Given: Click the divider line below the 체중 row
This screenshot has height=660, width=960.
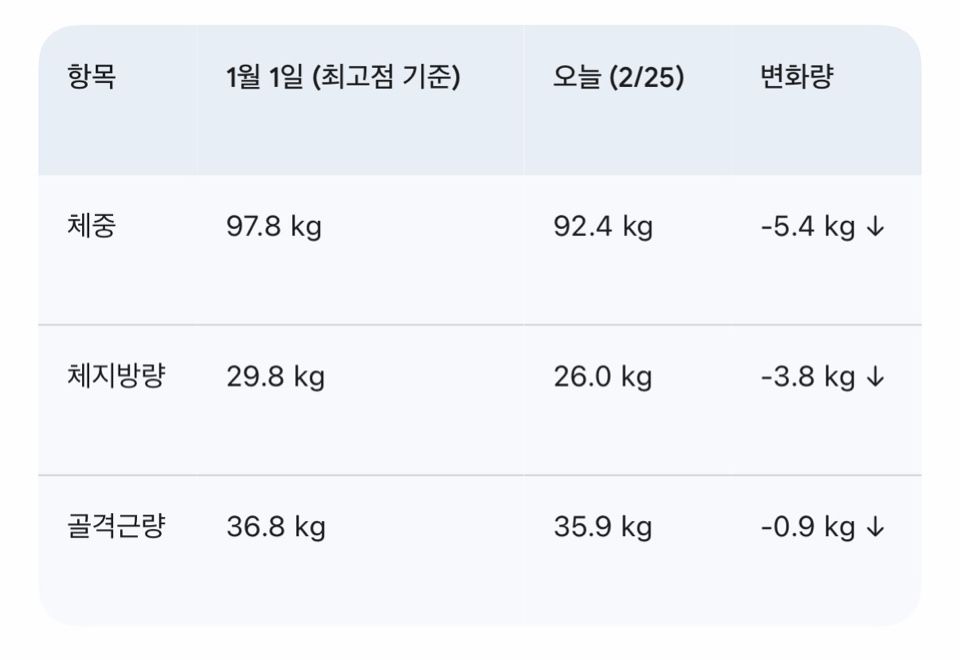Looking at the screenshot, I should (480, 325).
